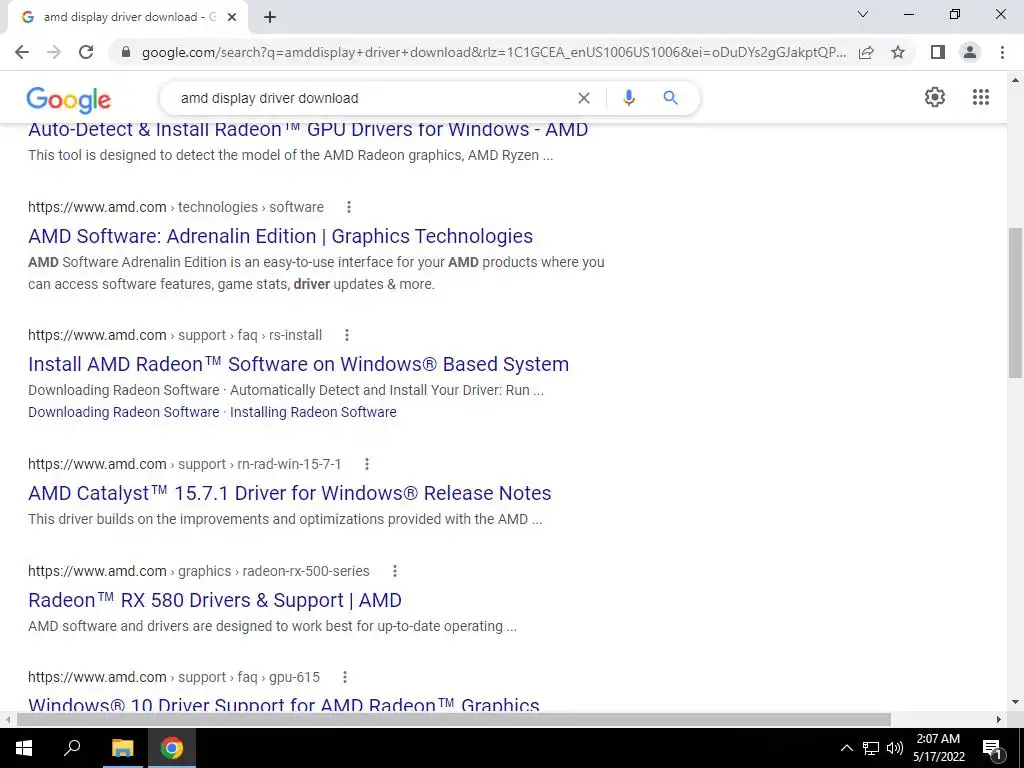Screen dimensions: 1024x768
Task: Go to Google home via logo
Action: (x=69, y=100)
